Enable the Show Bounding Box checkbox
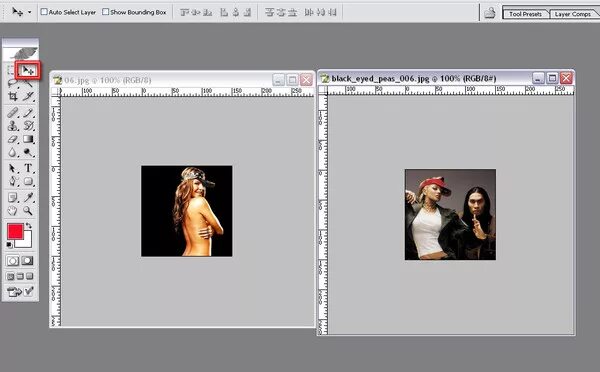Image resolution: width=600 pixels, height=372 pixels. (x=106, y=12)
